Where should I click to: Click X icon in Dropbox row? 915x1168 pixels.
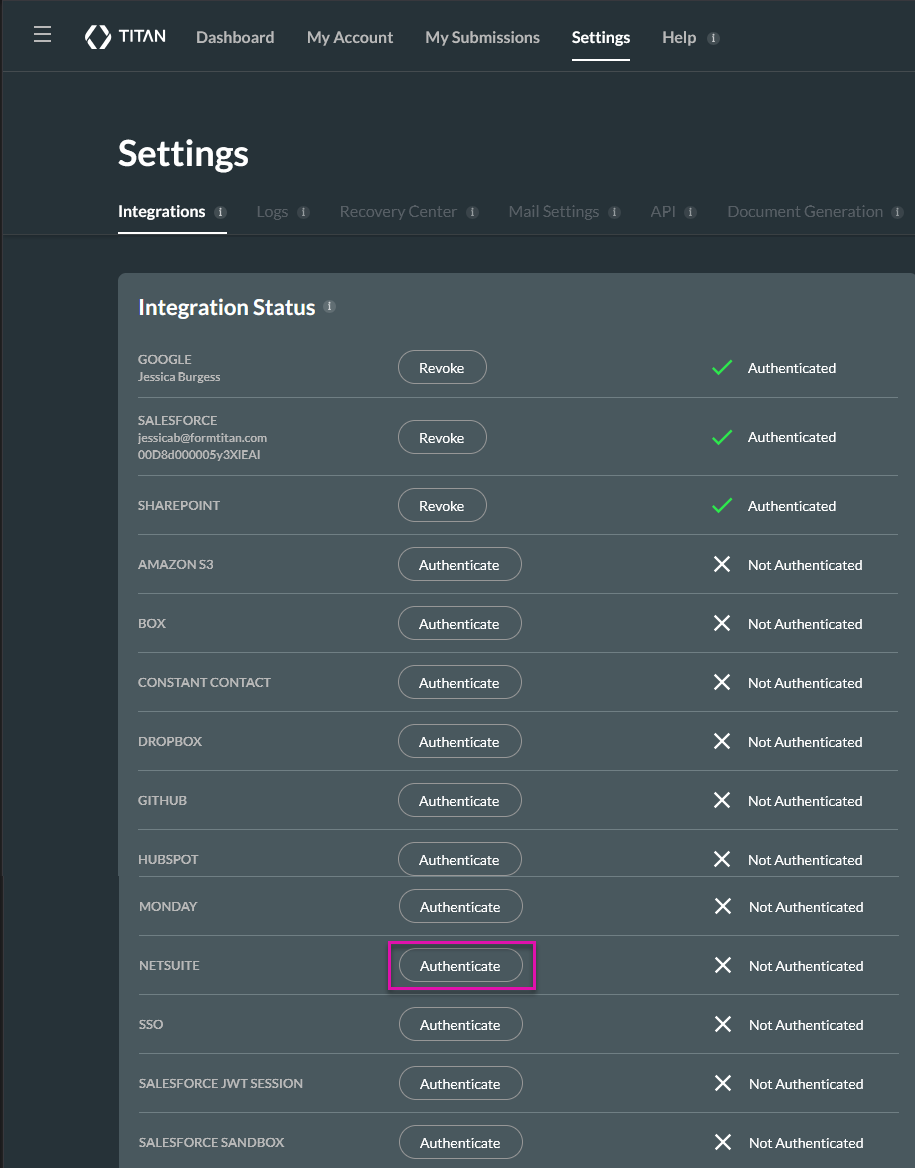[x=721, y=741]
